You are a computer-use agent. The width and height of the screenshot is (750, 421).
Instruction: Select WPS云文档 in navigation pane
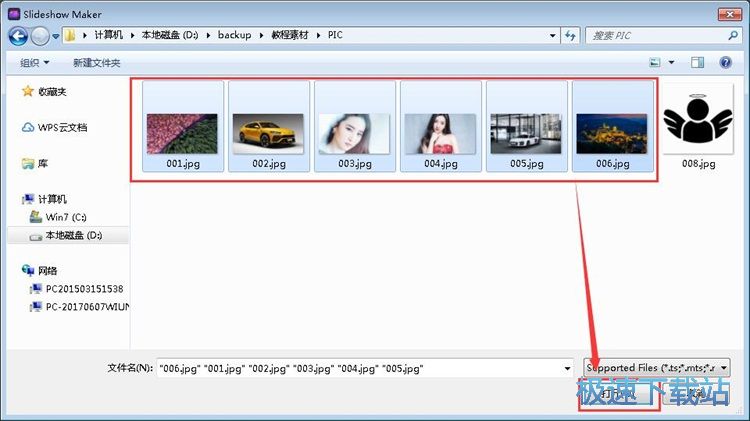tap(63, 127)
